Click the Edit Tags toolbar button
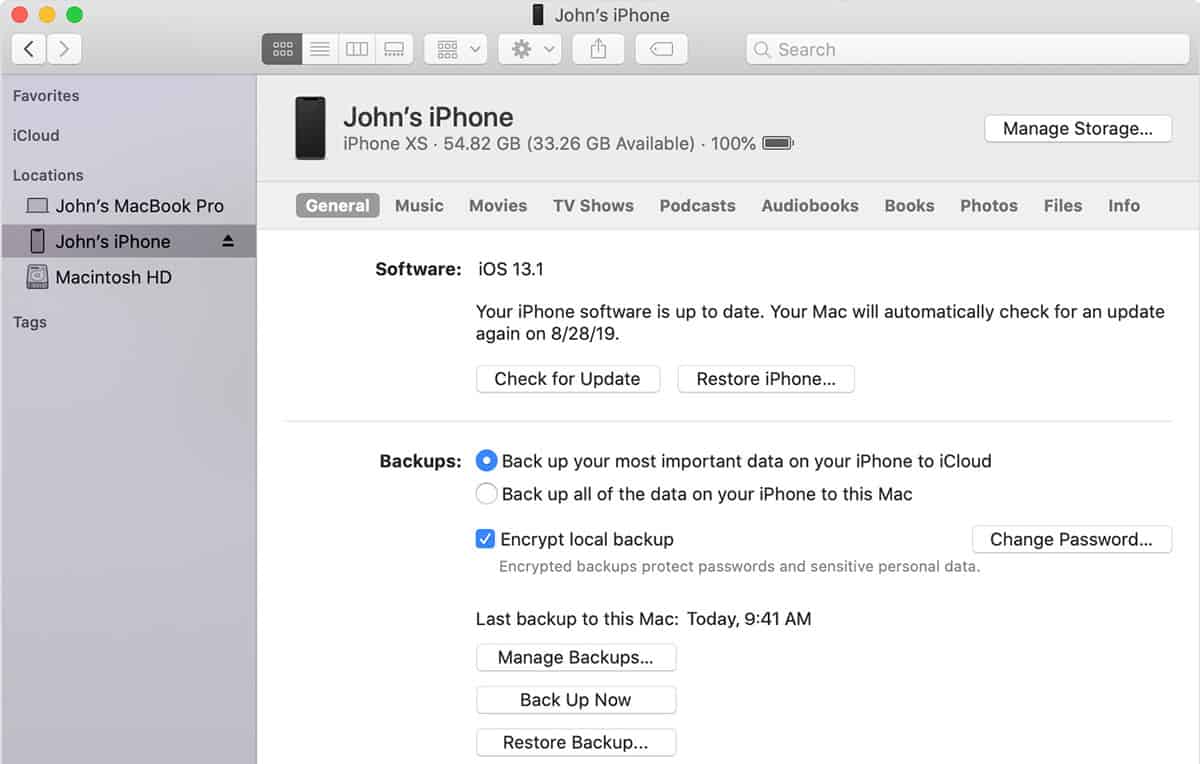 click(661, 49)
